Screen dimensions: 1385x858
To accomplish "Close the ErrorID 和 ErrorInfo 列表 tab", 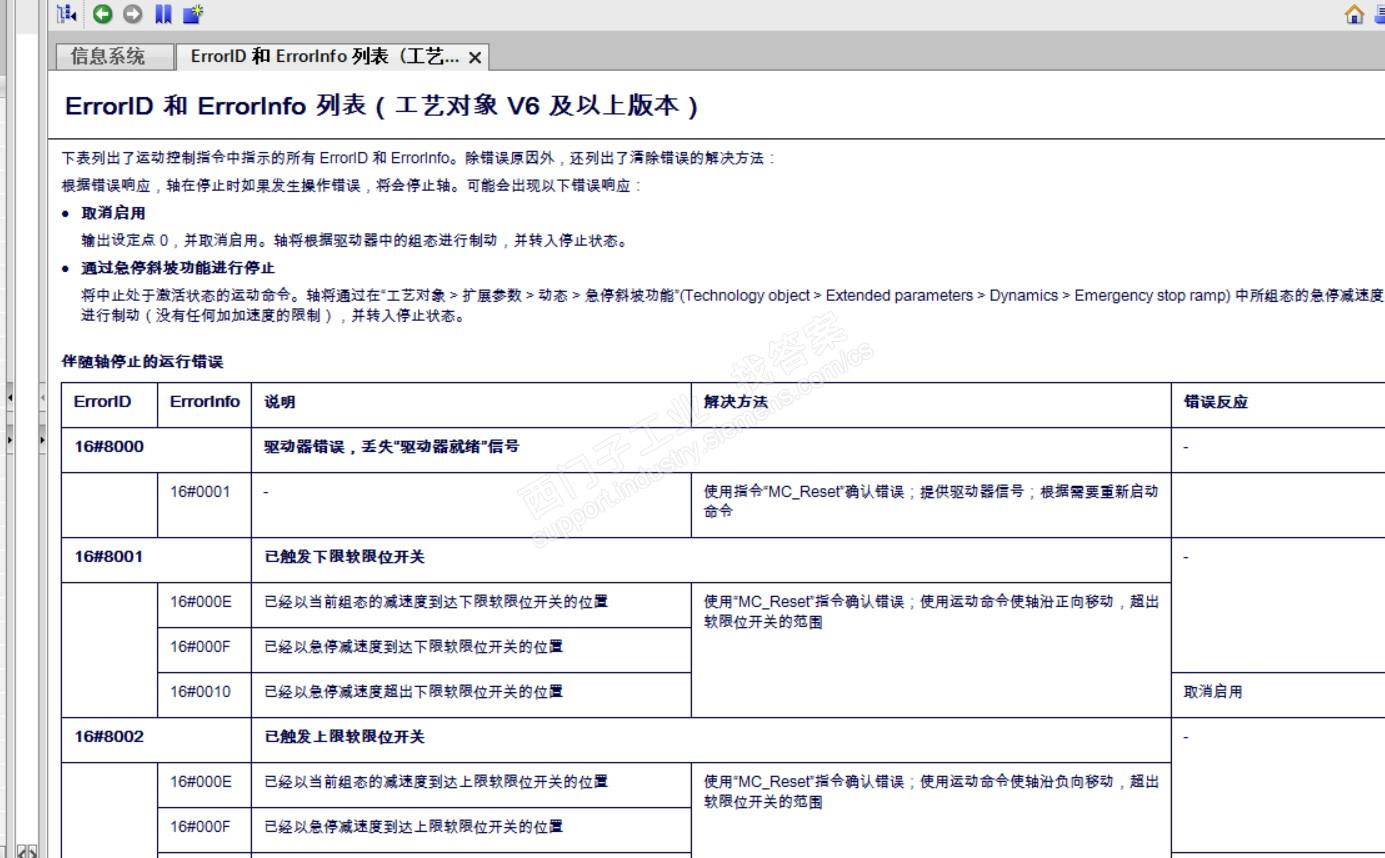I will tap(474, 58).
